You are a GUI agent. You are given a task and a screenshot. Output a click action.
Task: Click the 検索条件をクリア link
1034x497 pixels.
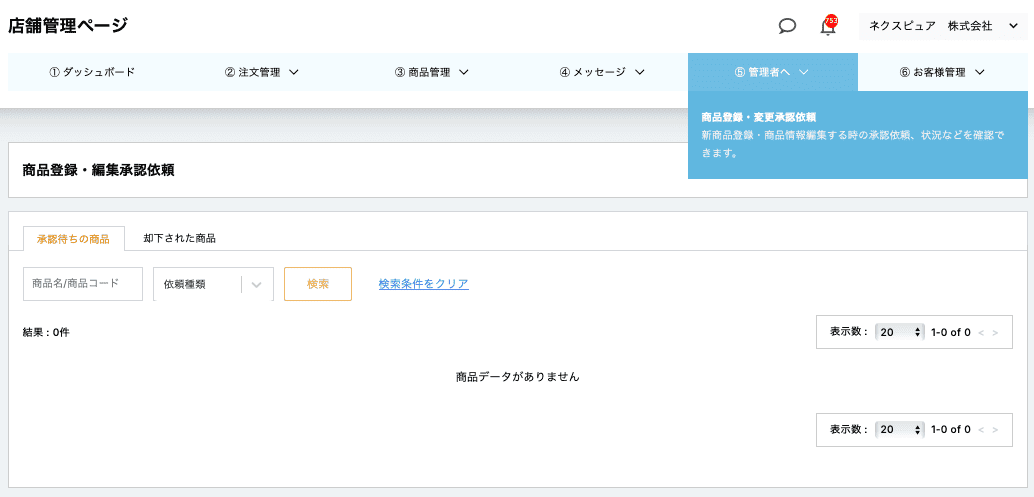(x=423, y=284)
